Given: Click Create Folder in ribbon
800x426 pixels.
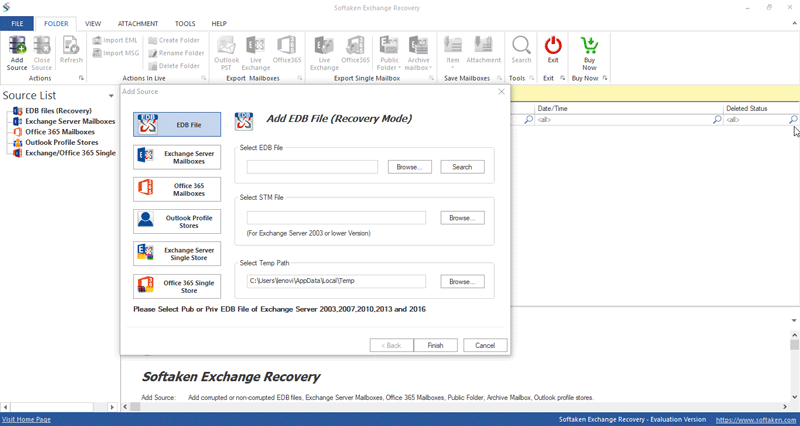Looking at the screenshot, I should pos(173,40).
